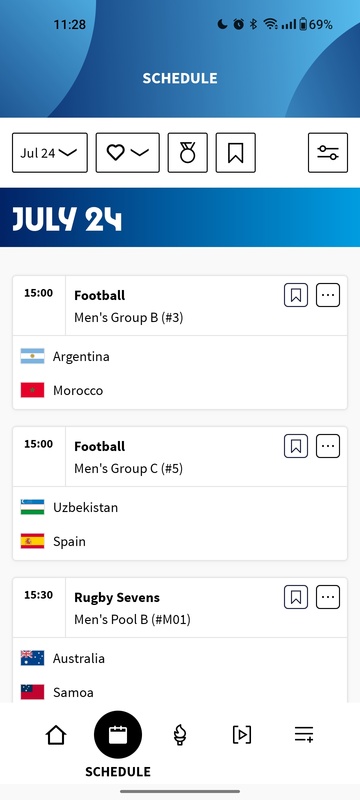The image size is (360, 800).
Task: Tap the Spain team row
Action: (x=180, y=541)
